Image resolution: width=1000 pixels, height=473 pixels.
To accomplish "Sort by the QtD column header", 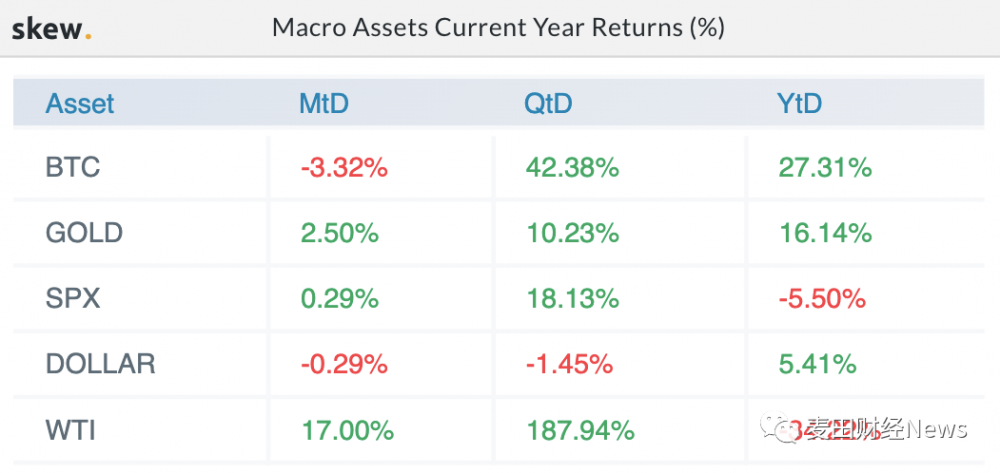I will coord(548,104).
